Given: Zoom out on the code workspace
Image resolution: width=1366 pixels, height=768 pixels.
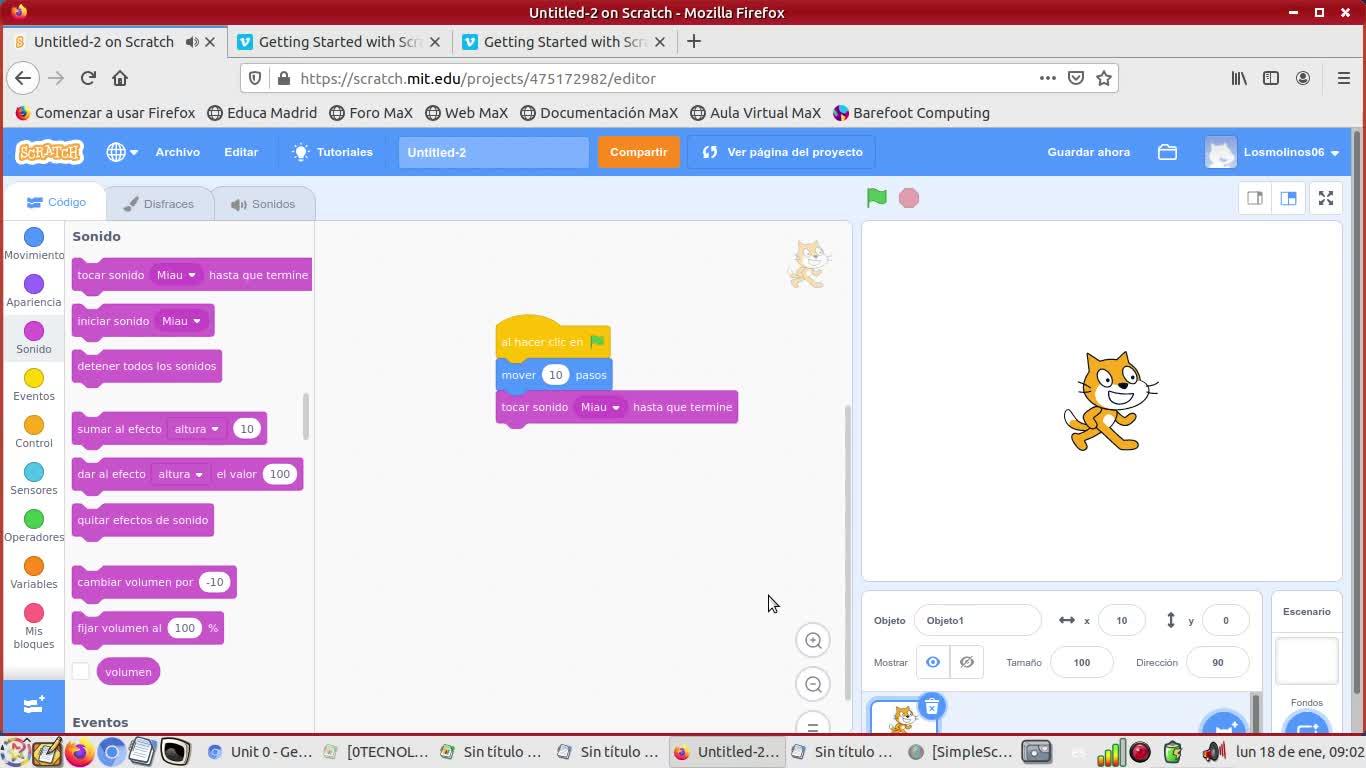Looking at the screenshot, I should tap(814, 685).
